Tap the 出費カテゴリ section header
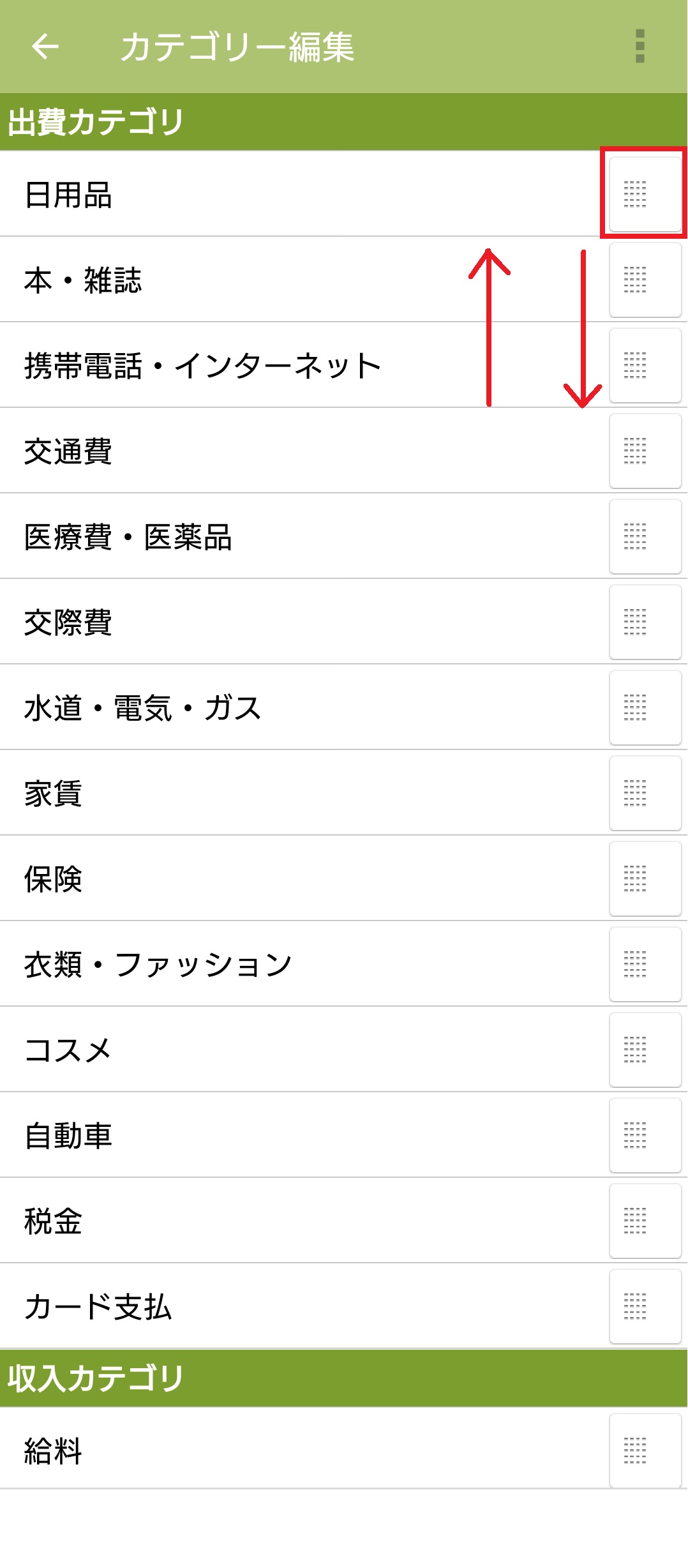 [x=96, y=122]
